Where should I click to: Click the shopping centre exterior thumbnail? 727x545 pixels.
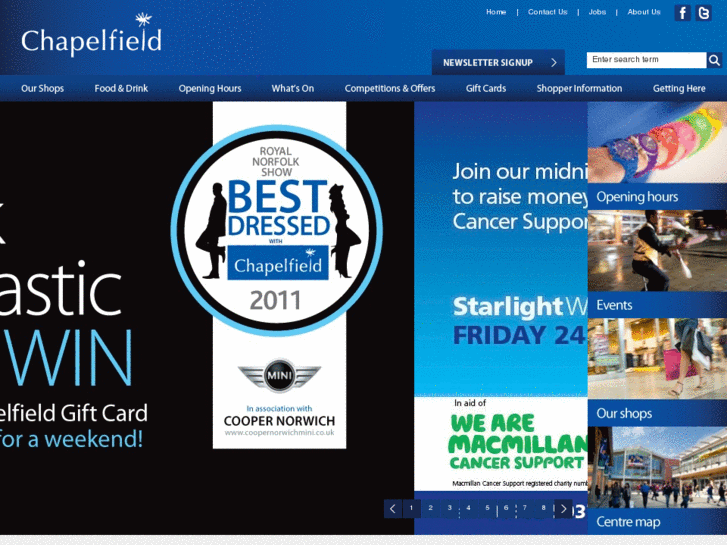click(x=657, y=468)
